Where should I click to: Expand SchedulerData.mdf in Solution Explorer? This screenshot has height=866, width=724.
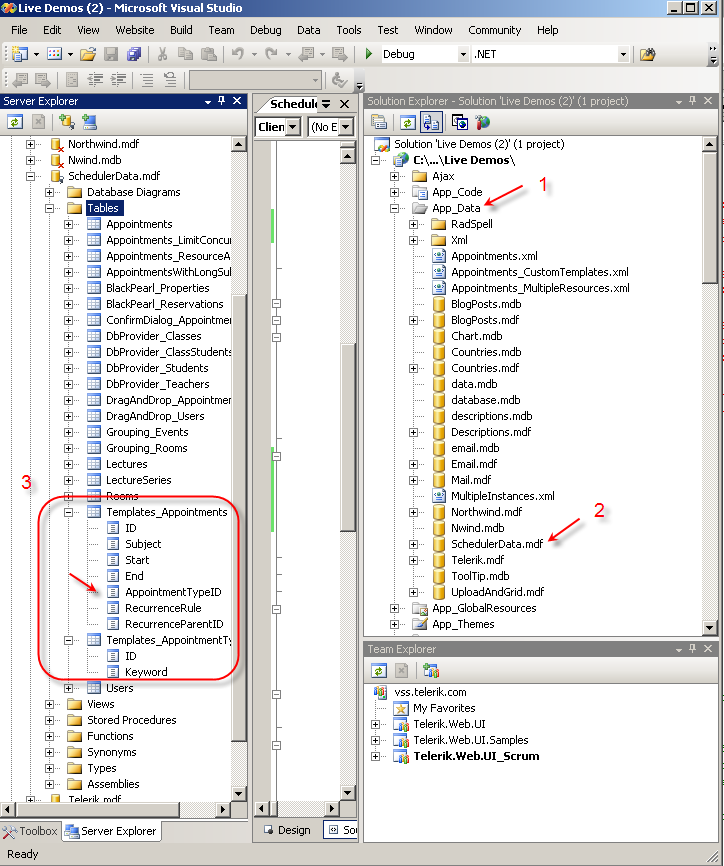point(413,544)
